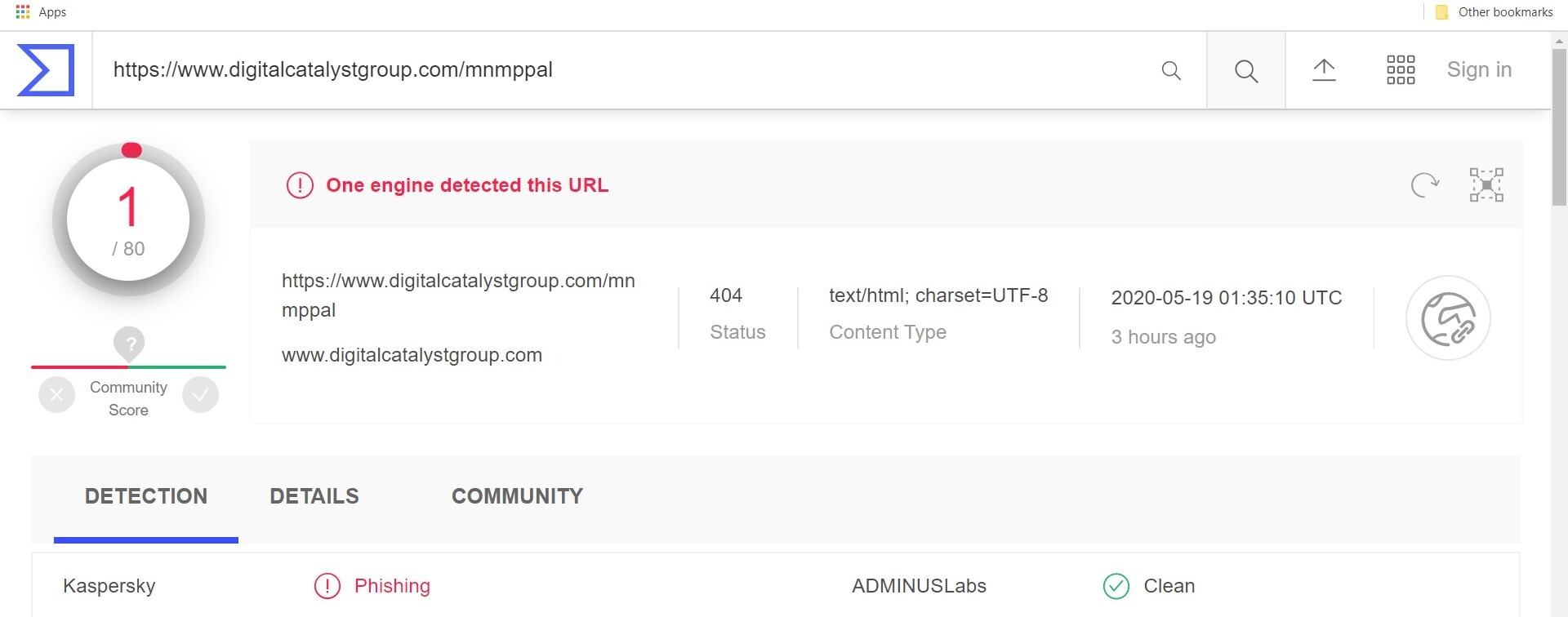Vote malicious with the X community button
The height and width of the screenshot is (617, 1568).
coord(56,395)
